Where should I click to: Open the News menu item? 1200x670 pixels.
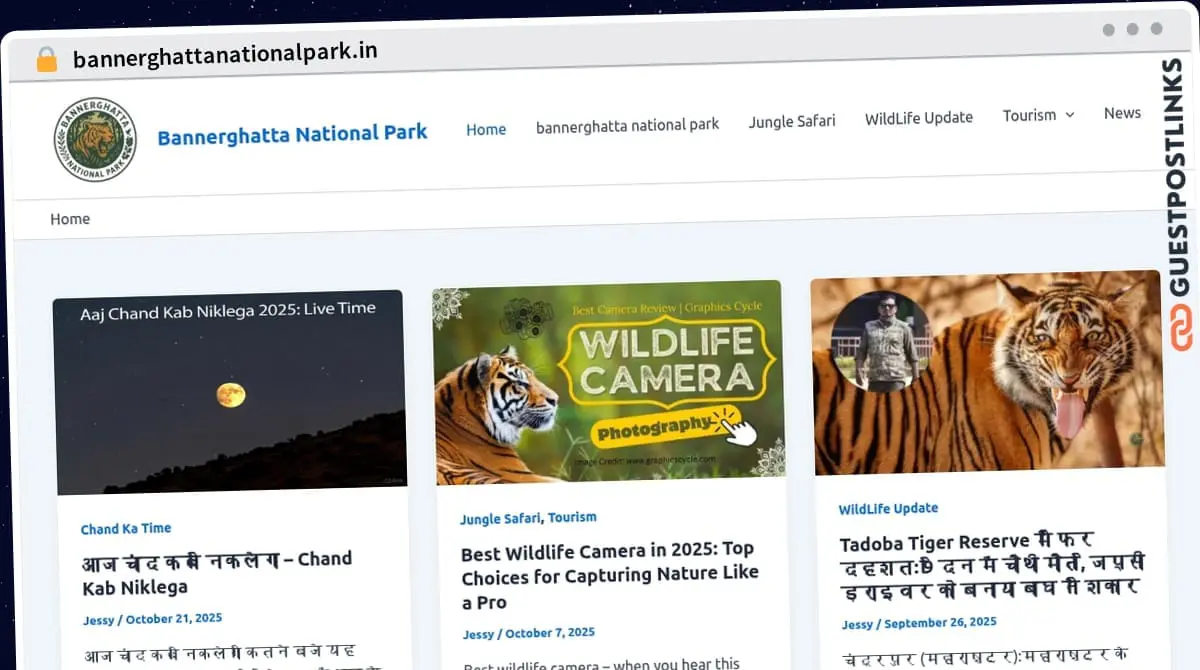(1122, 113)
